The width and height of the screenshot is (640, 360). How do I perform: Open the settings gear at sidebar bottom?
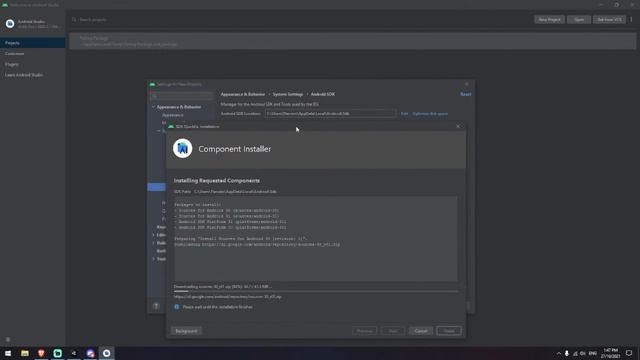point(8,340)
